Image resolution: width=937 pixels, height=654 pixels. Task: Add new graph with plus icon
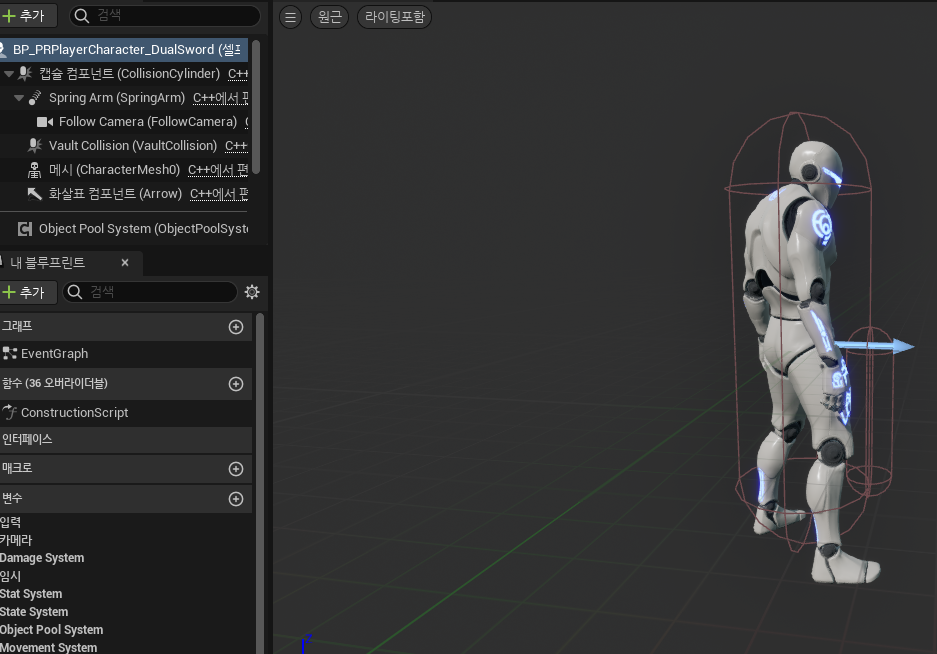pos(236,327)
